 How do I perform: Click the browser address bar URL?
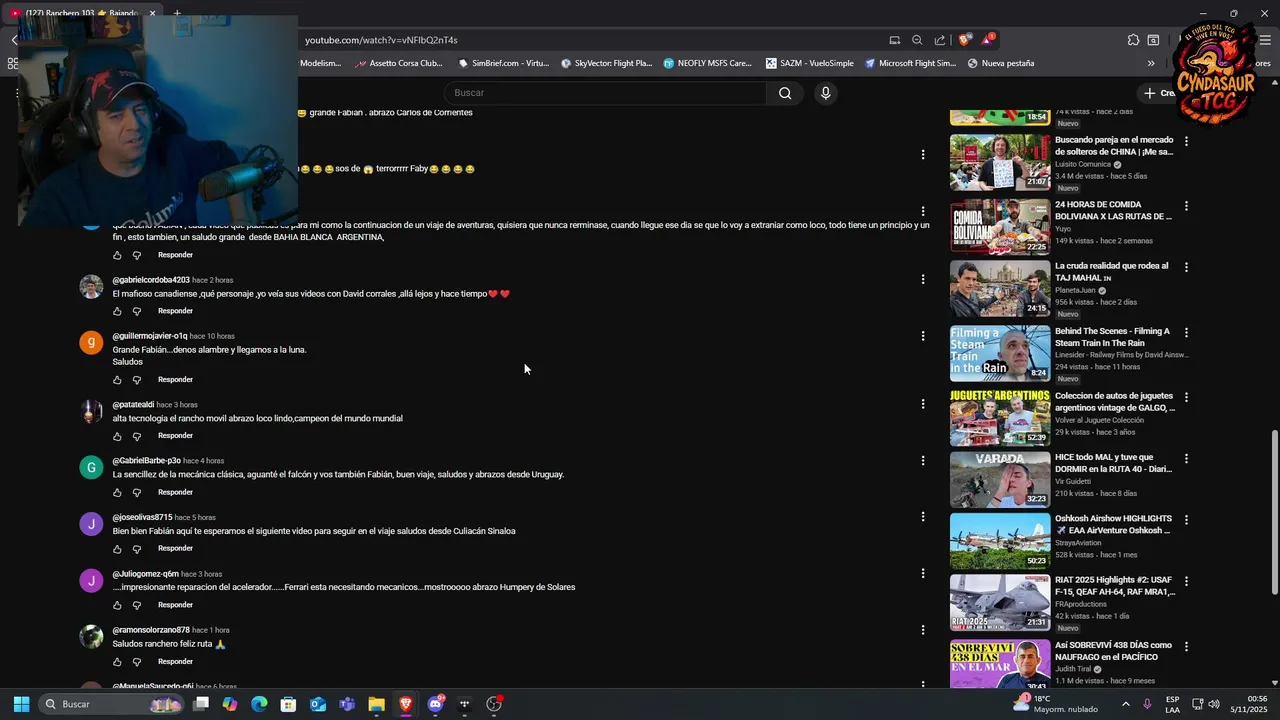381,40
